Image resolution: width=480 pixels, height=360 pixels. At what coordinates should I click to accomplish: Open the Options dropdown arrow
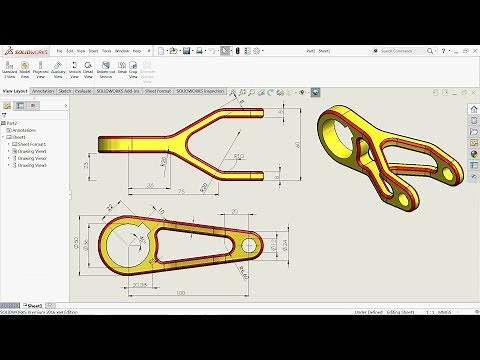[x=263, y=51]
